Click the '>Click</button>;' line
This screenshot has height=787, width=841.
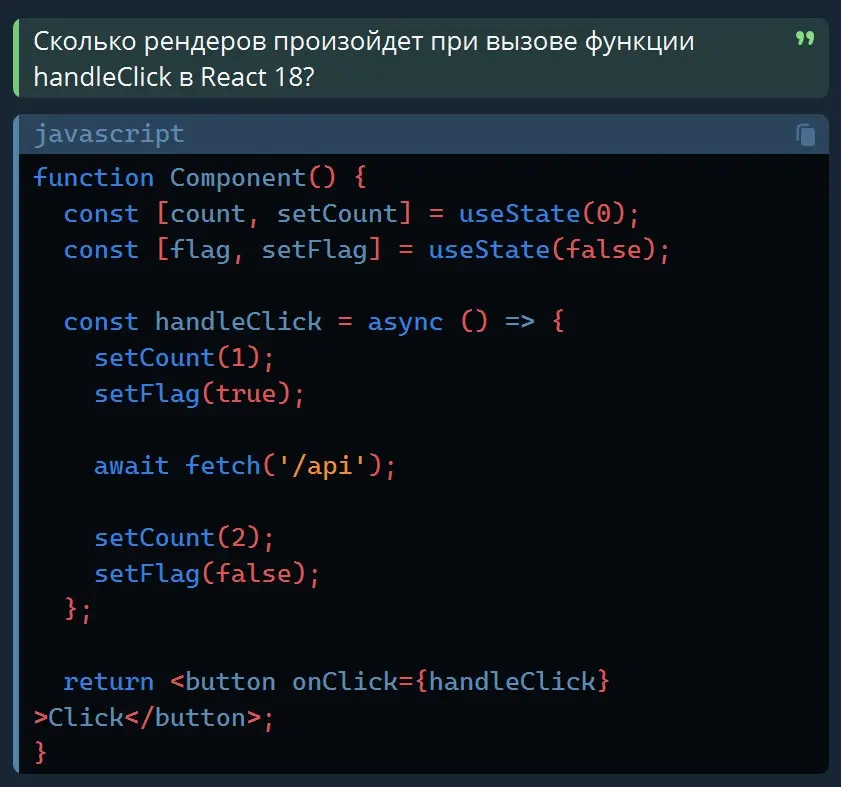[x=154, y=718]
